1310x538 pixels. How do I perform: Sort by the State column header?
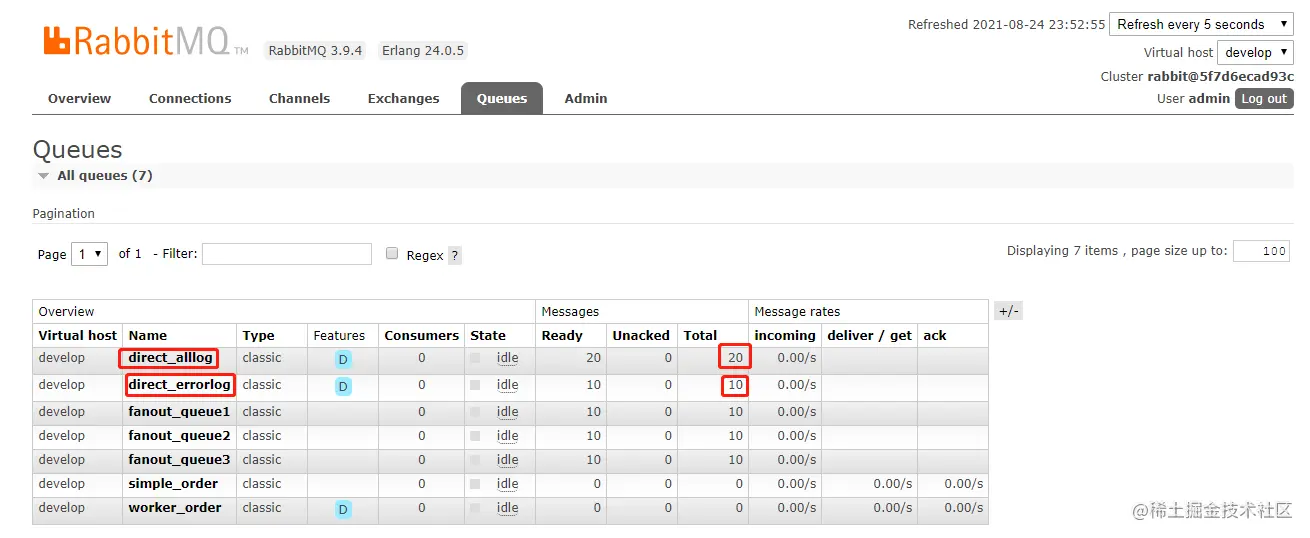(x=488, y=335)
